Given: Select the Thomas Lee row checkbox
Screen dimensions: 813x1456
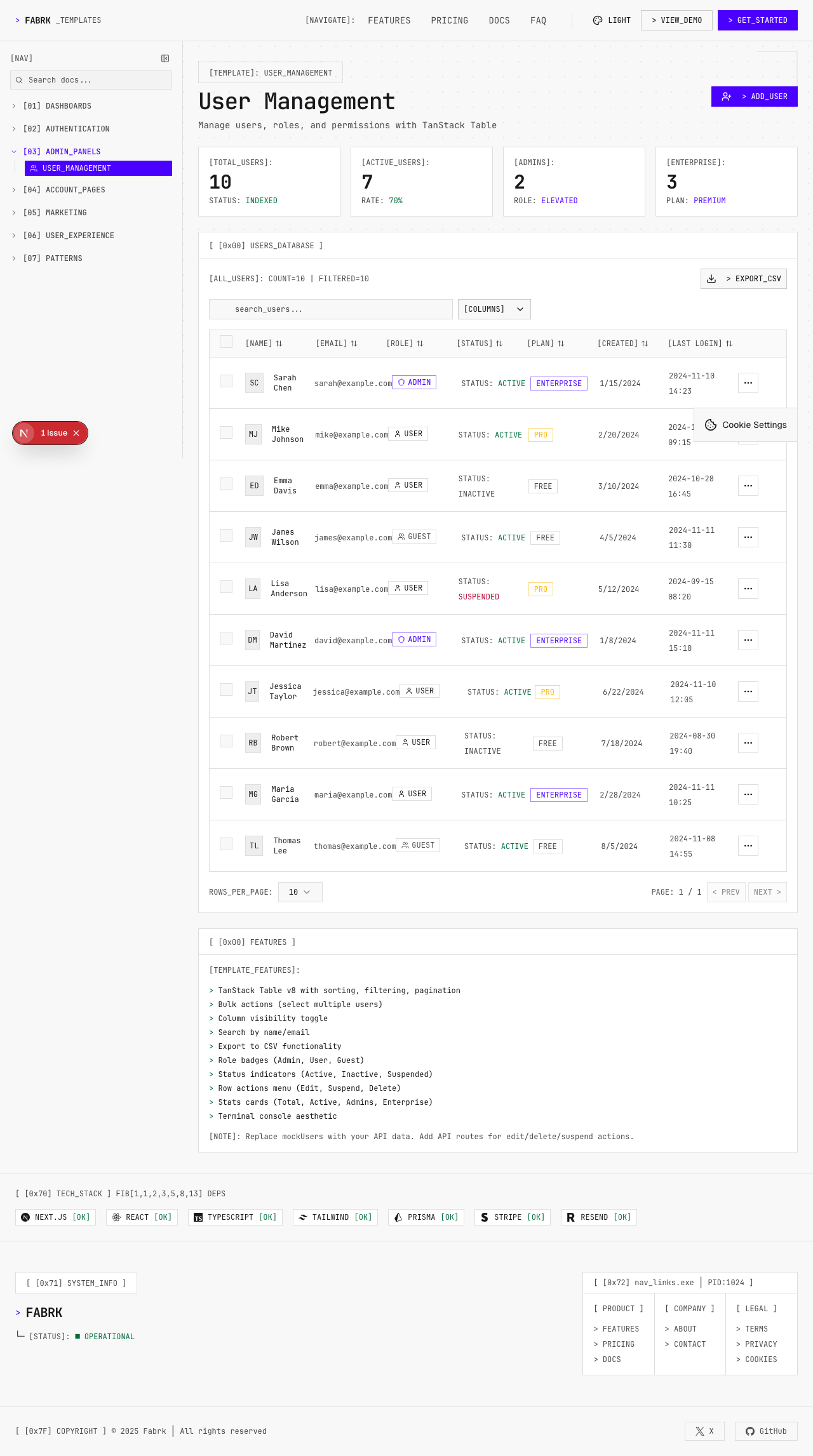Looking at the screenshot, I should [226, 844].
